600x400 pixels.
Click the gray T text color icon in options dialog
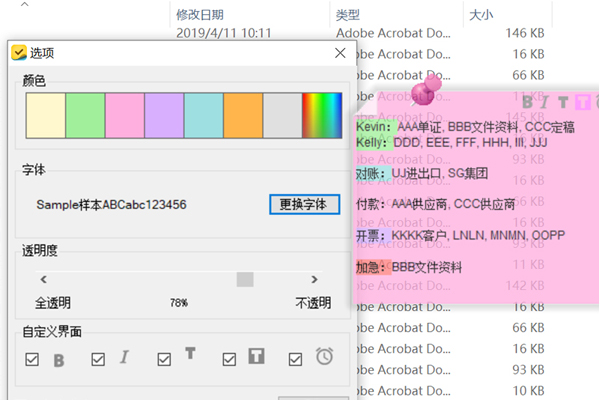click(x=190, y=353)
